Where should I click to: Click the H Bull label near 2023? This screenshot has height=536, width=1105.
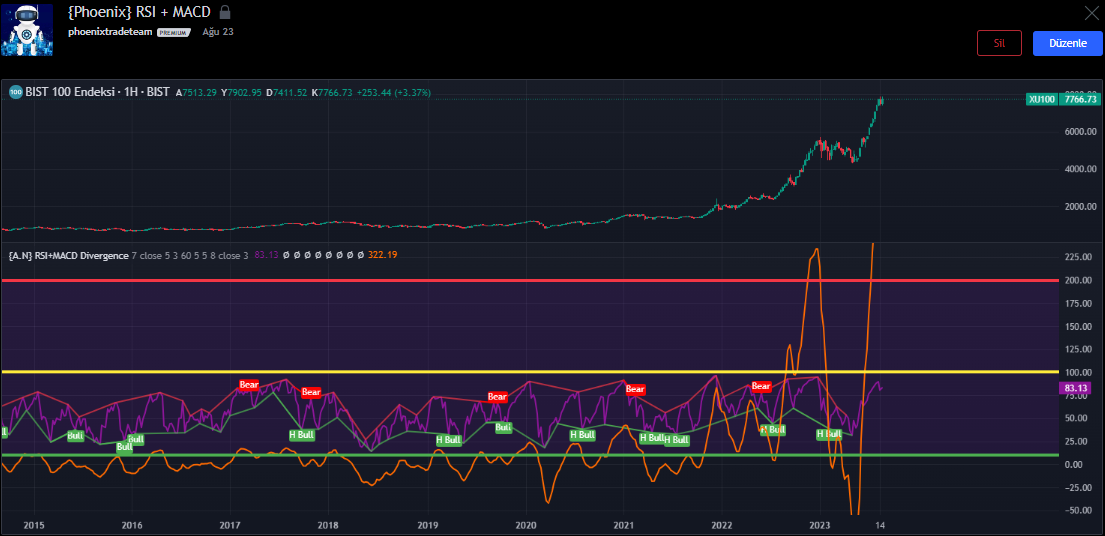828,434
